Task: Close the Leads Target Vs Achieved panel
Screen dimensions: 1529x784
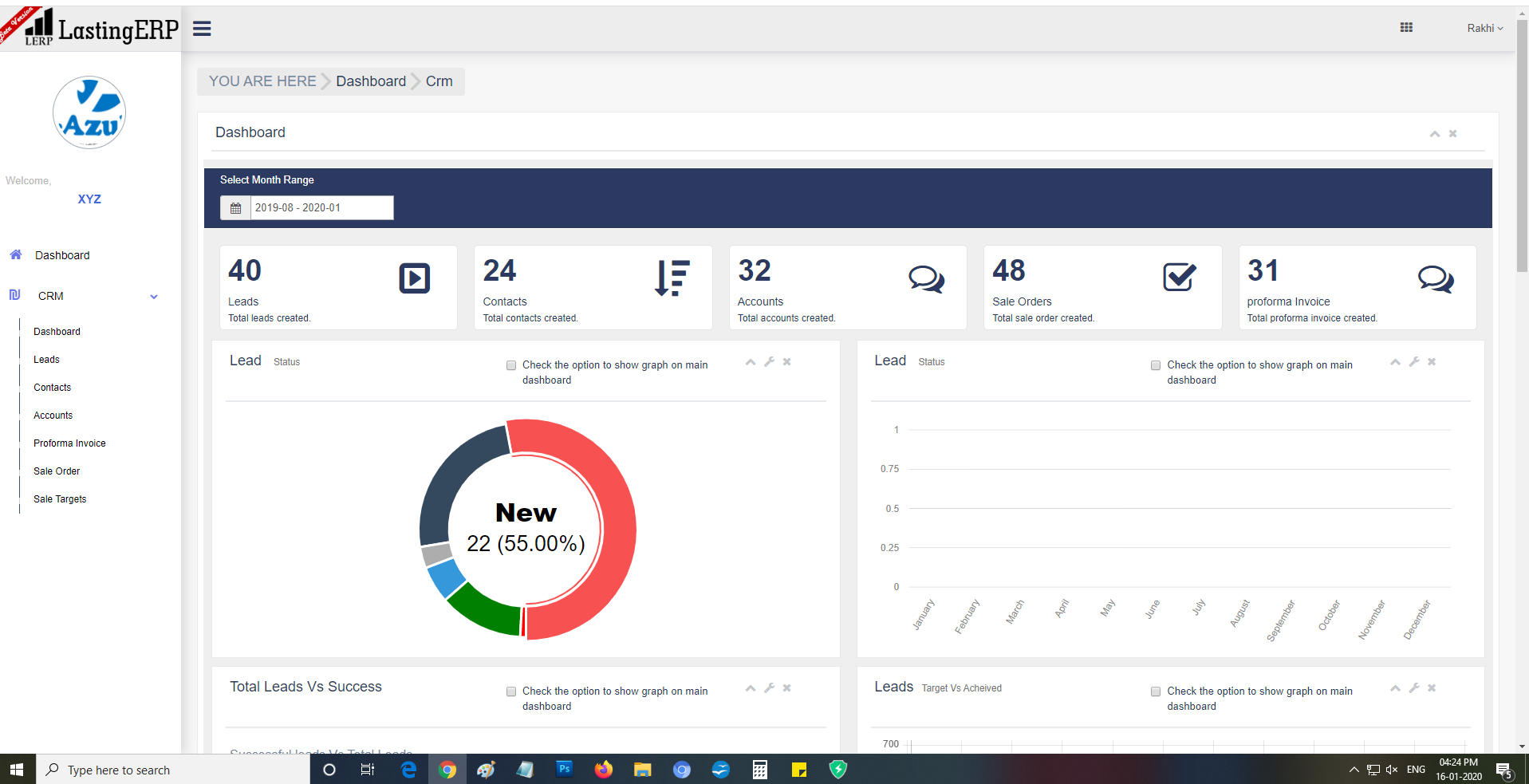Action: [1432, 688]
